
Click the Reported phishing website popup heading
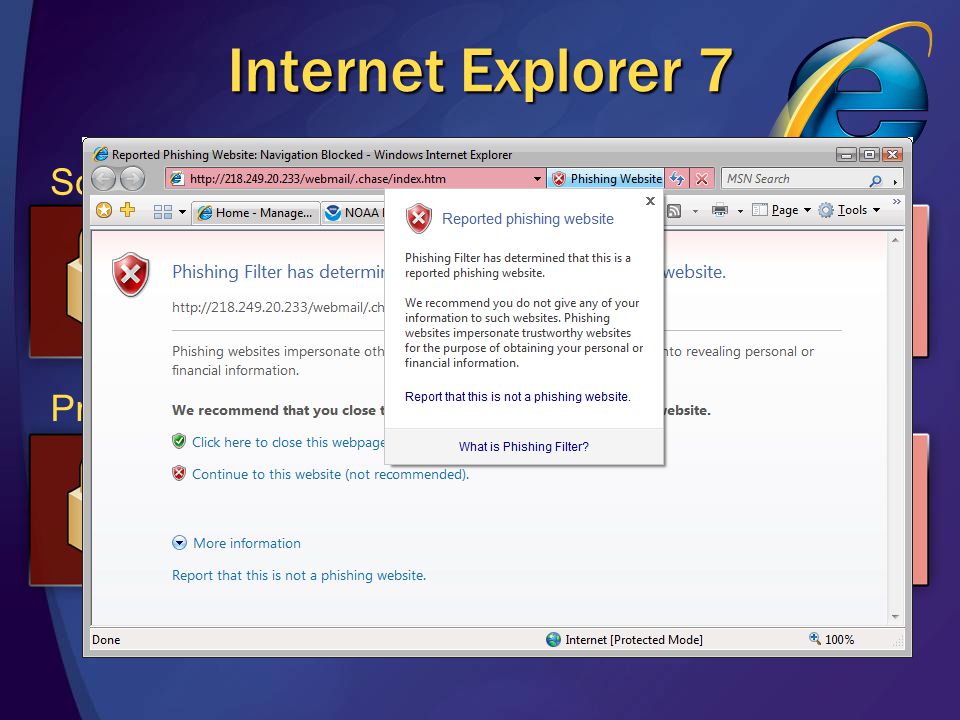[528, 219]
